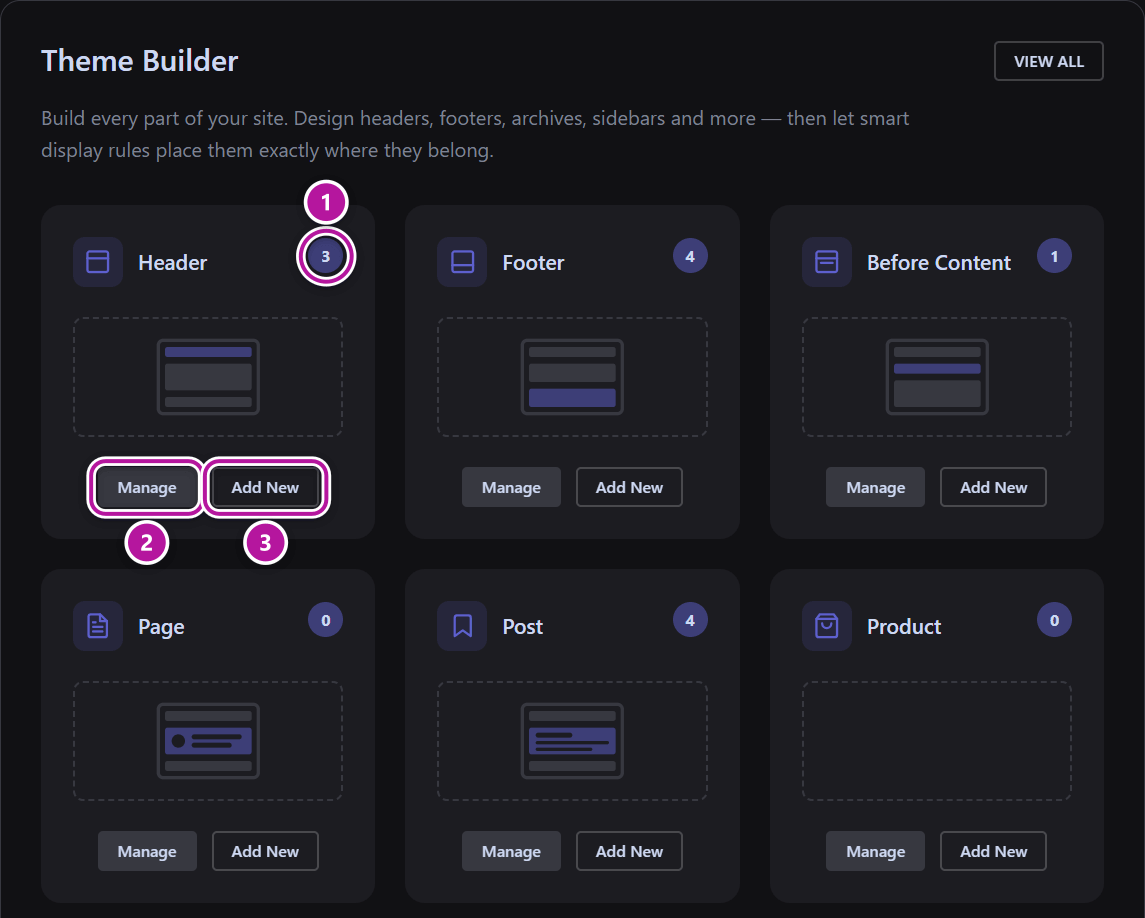Manage Before Content templates
The image size is (1145, 918).
tap(876, 487)
